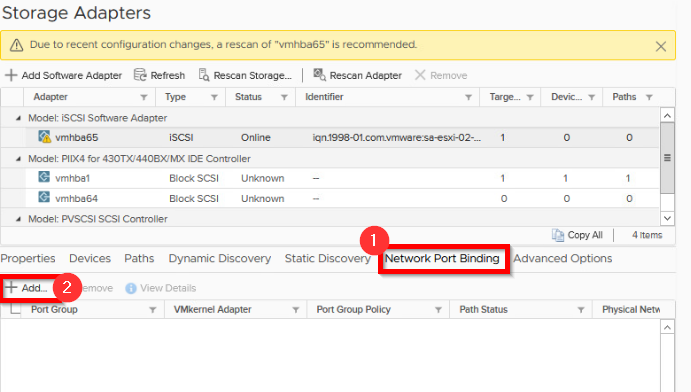Sort by Path Status column header
This screenshot has height=392, width=691.
(483, 309)
